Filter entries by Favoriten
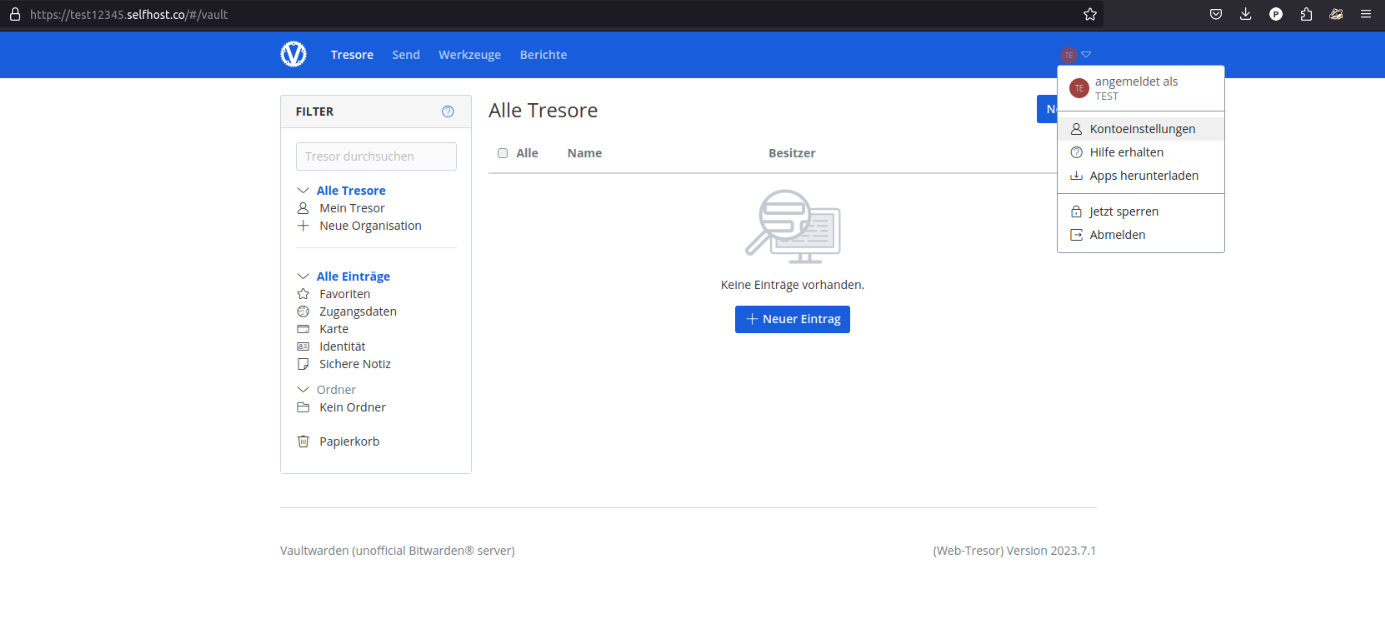The height and width of the screenshot is (632, 1385). (344, 294)
